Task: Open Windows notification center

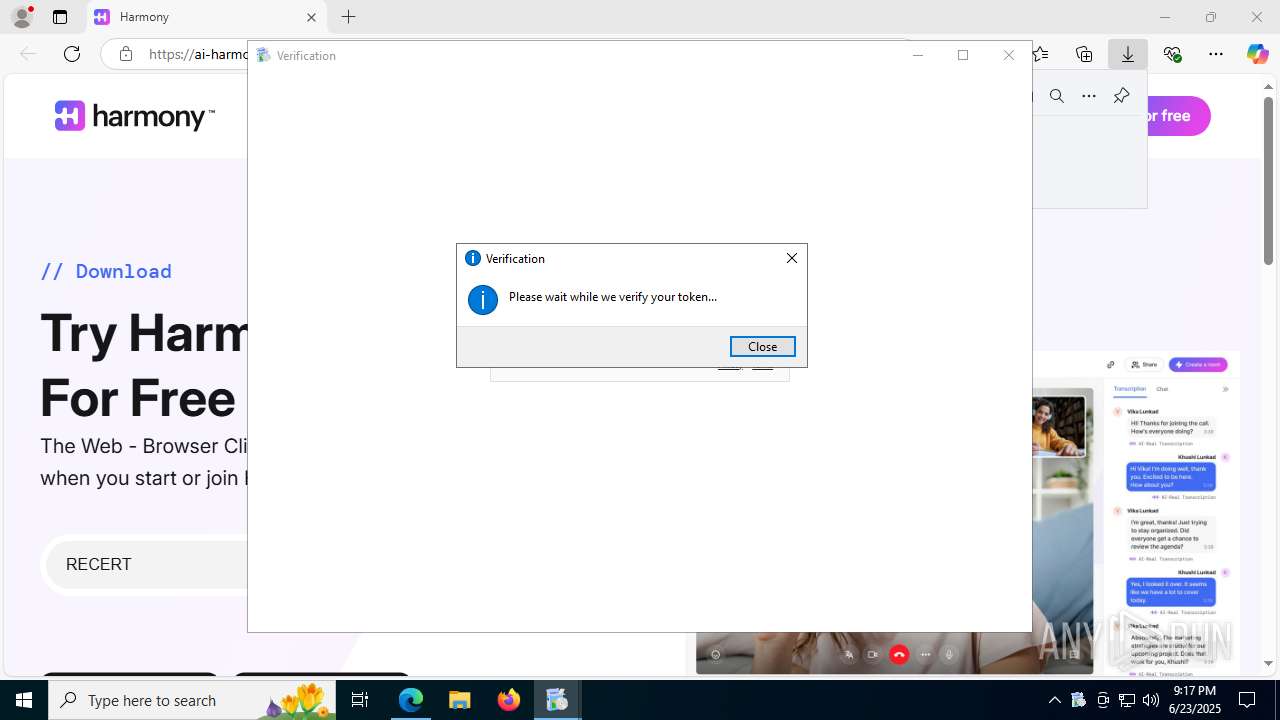Action: point(1248,700)
